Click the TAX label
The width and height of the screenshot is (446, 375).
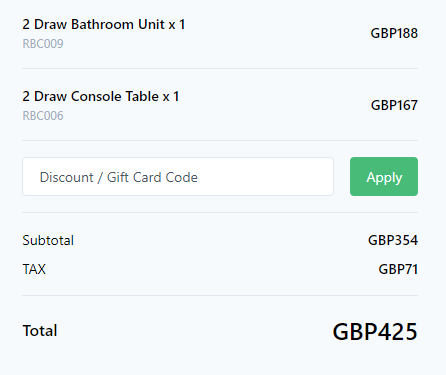34,269
